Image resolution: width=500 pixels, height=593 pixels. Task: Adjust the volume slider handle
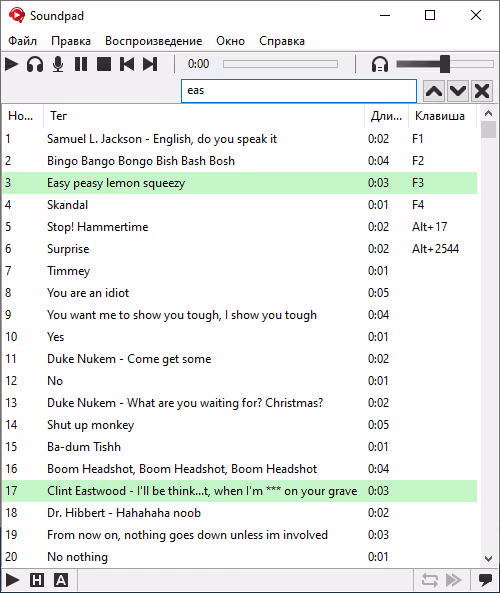[445, 64]
